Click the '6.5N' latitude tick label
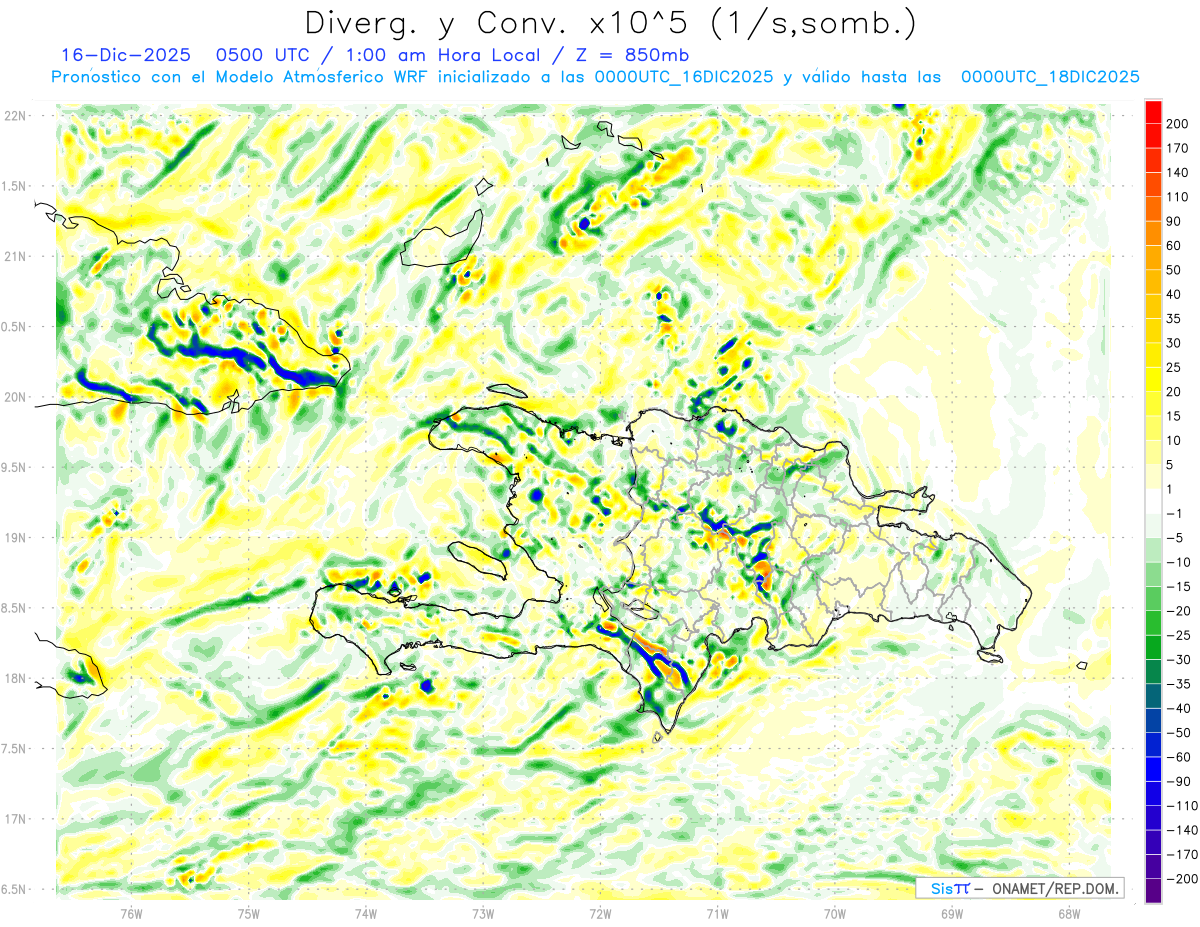 tap(15, 889)
